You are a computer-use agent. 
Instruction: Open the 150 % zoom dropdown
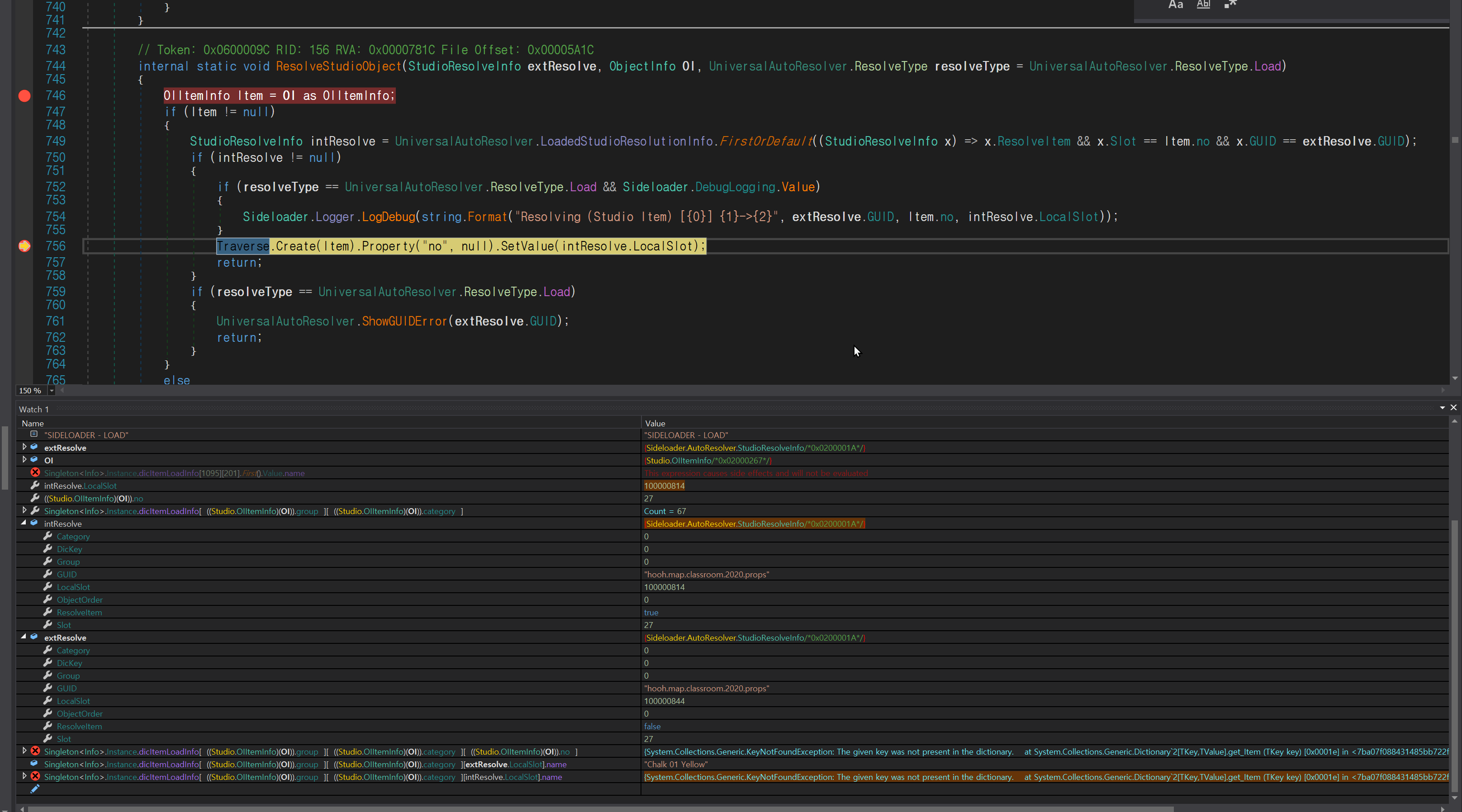click(52, 390)
